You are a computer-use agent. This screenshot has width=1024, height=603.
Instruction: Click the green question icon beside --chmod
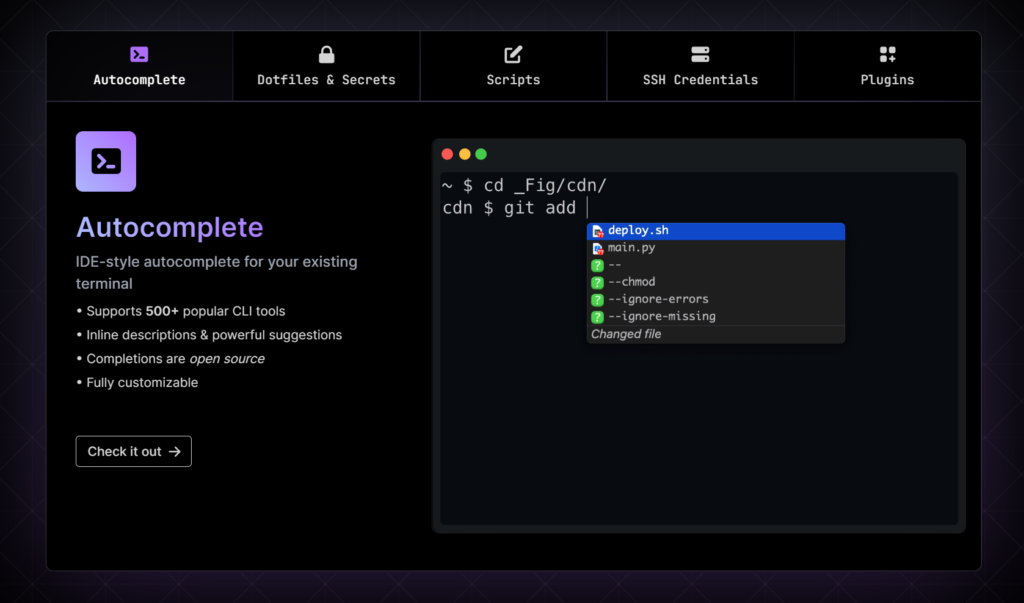tap(597, 283)
